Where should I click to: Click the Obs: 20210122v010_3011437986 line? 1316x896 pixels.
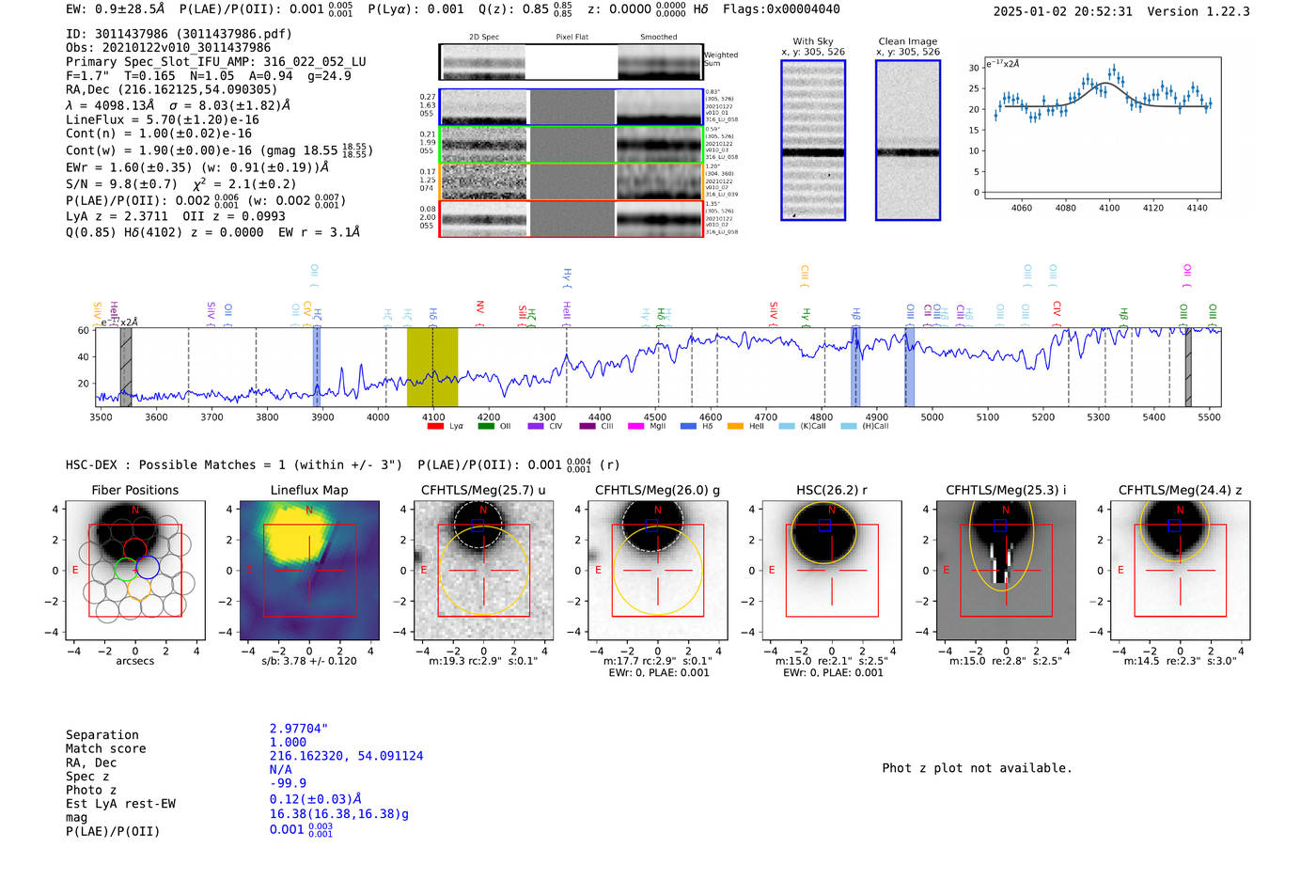pos(168,48)
